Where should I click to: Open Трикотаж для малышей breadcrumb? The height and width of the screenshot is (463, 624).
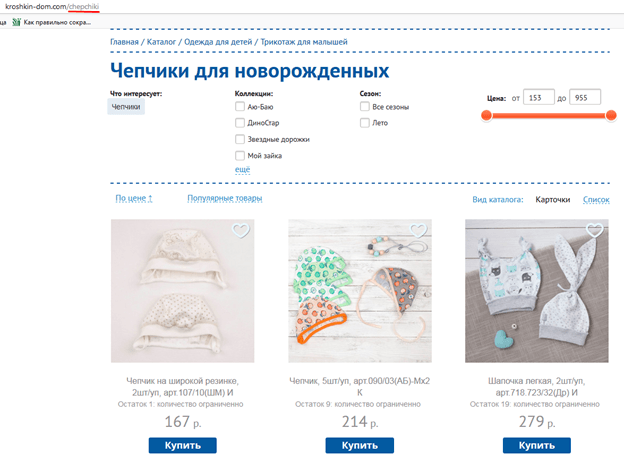coord(304,42)
